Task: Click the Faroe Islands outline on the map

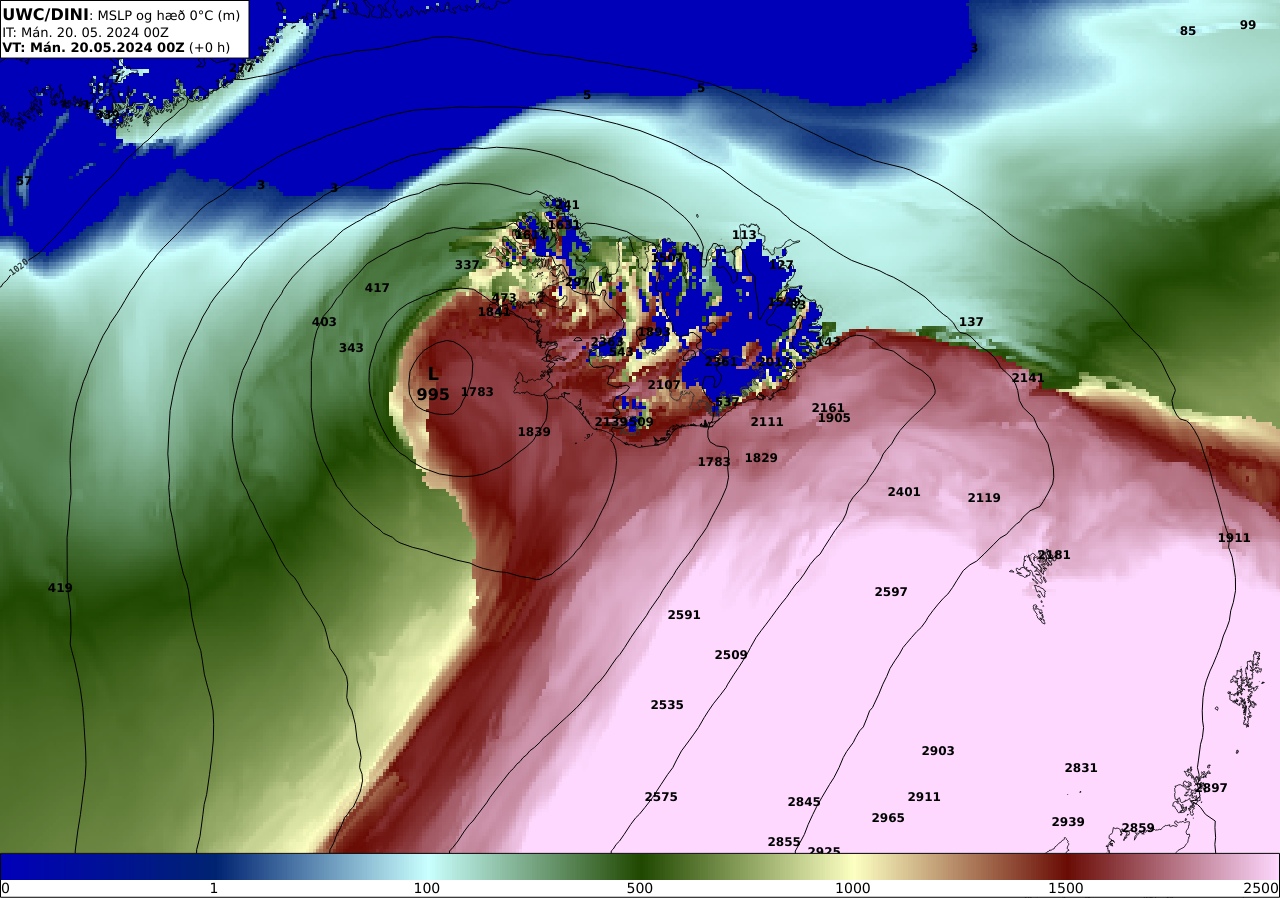Action: click(x=1035, y=585)
